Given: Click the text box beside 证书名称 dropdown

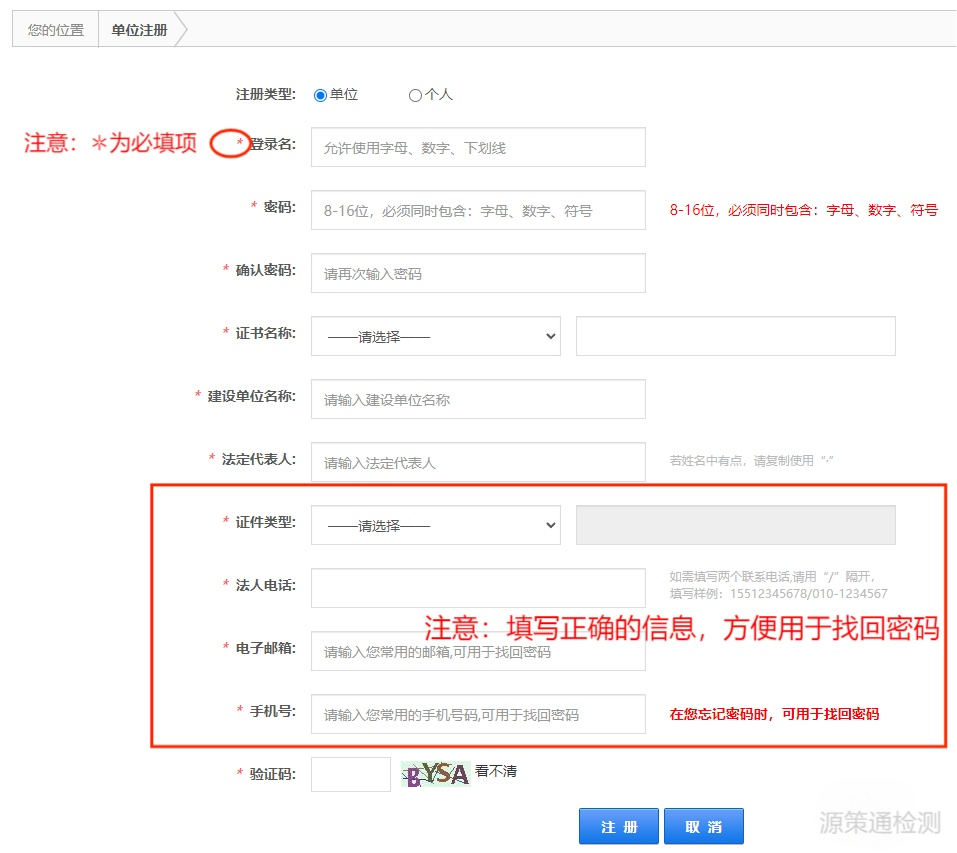Looking at the screenshot, I should pyautogui.click(x=735, y=336).
